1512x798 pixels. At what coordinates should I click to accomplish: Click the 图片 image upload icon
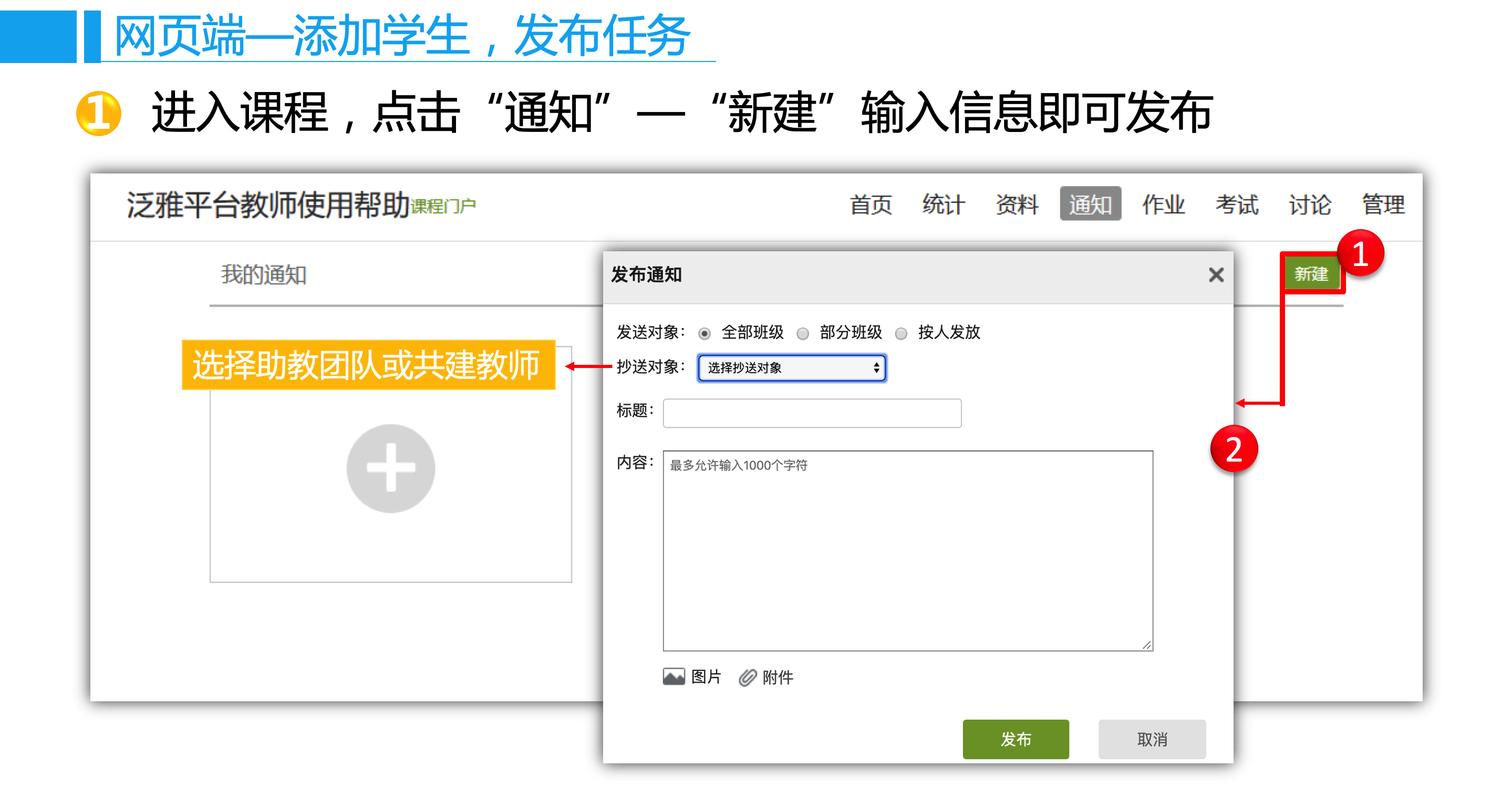click(x=673, y=677)
